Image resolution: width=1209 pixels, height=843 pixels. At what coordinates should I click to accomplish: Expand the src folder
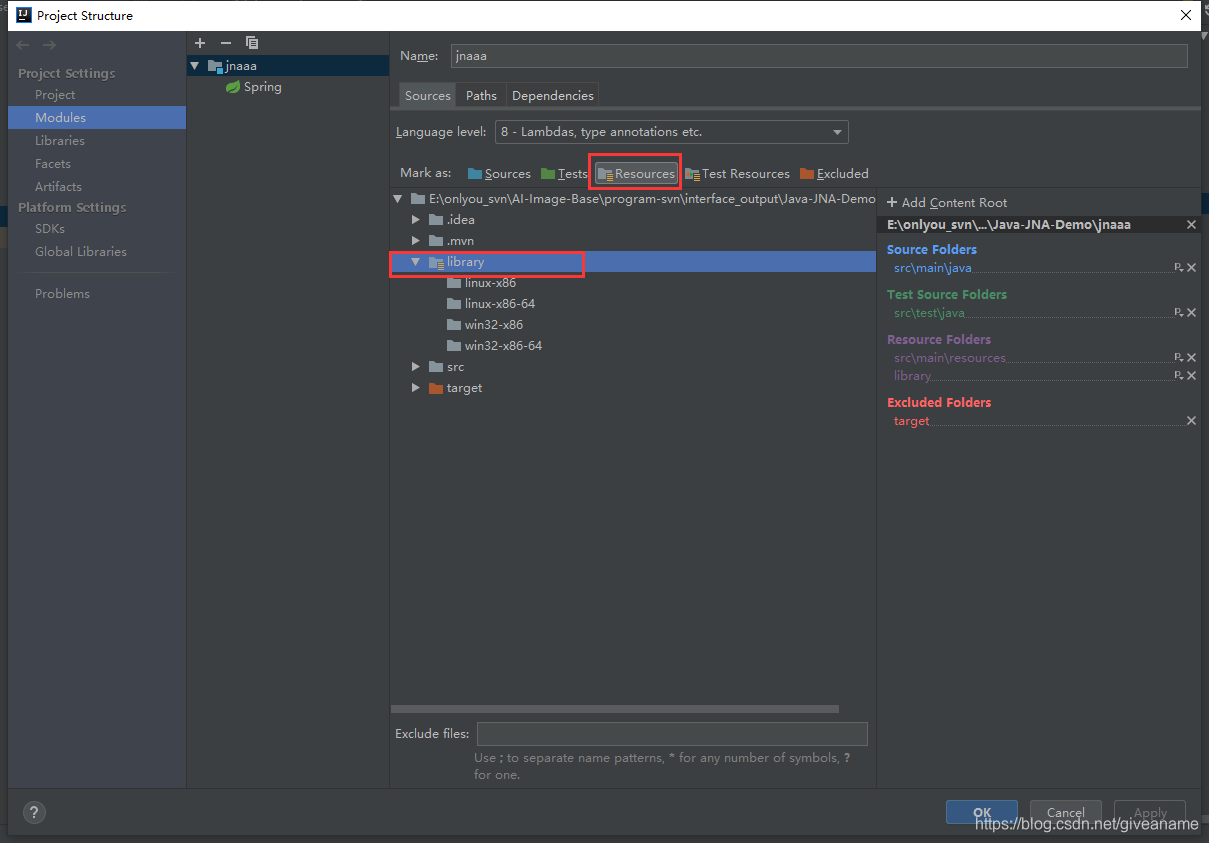[416, 367]
